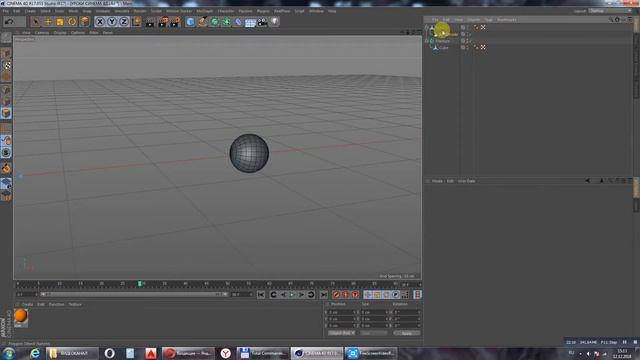This screenshot has width=640, height=360.
Task: Open the Layout dropdown at top right
Action: (x=610, y=11)
